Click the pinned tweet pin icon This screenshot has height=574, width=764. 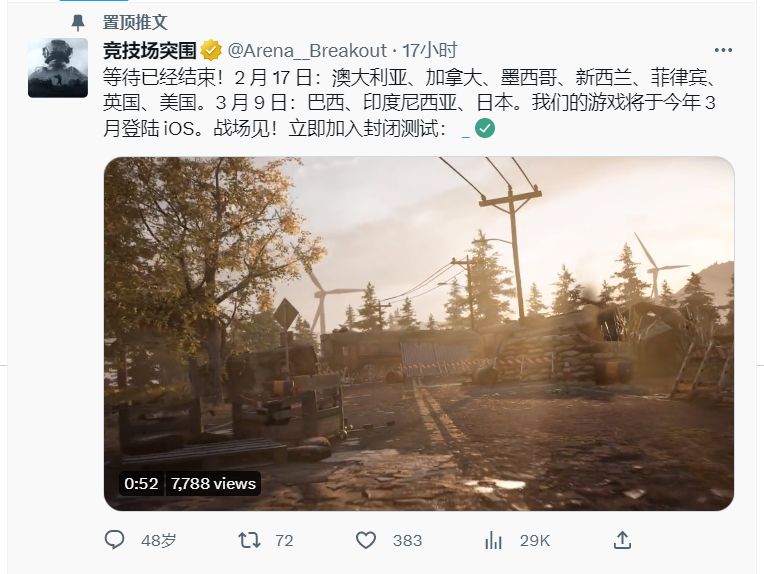point(77,22)
